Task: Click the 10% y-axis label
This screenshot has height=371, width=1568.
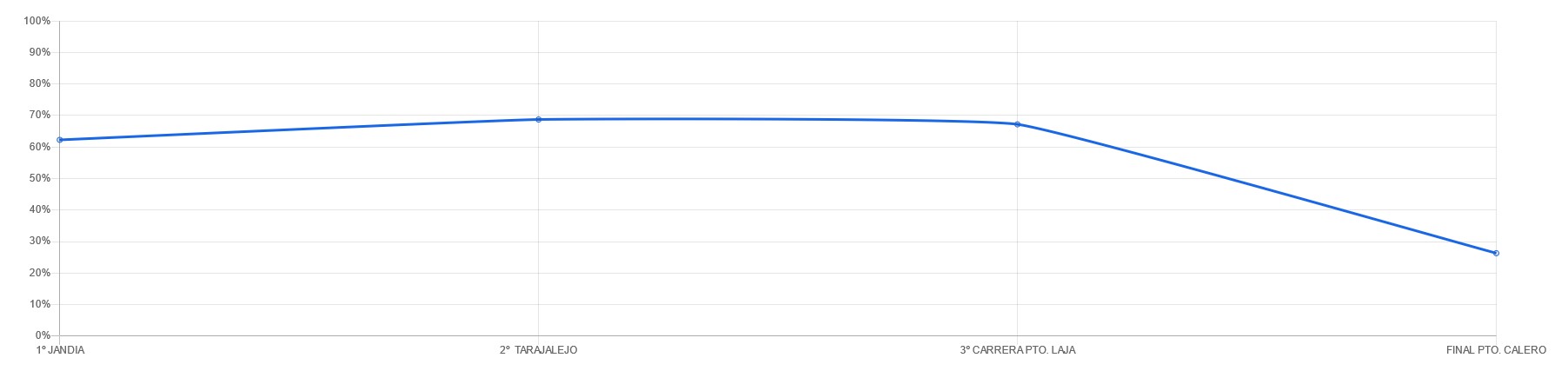Action: pyautogui.click(x=39, y=304)
